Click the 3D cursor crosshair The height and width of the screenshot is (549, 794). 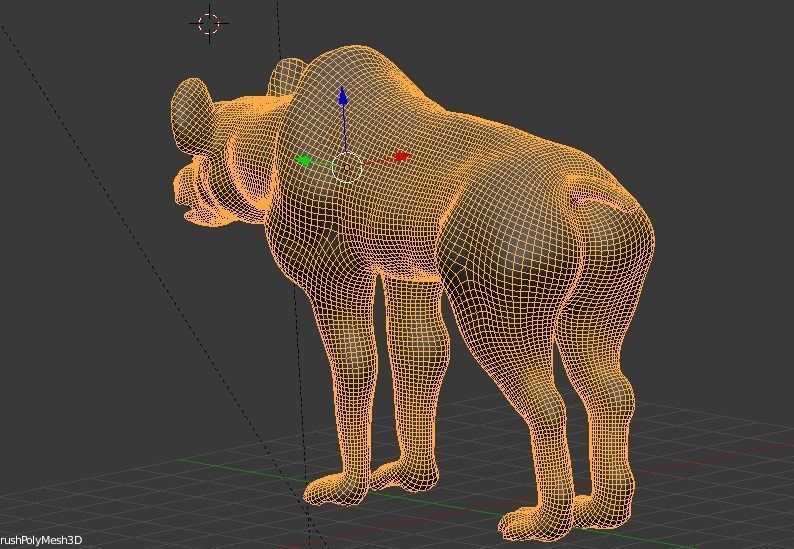click(209, 23)
